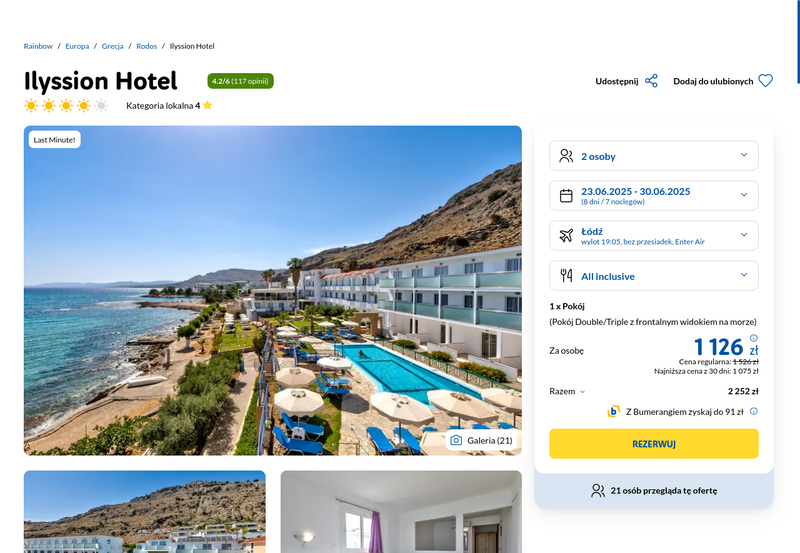Expand the Razem total price breakdown

(x=567, y=391)
